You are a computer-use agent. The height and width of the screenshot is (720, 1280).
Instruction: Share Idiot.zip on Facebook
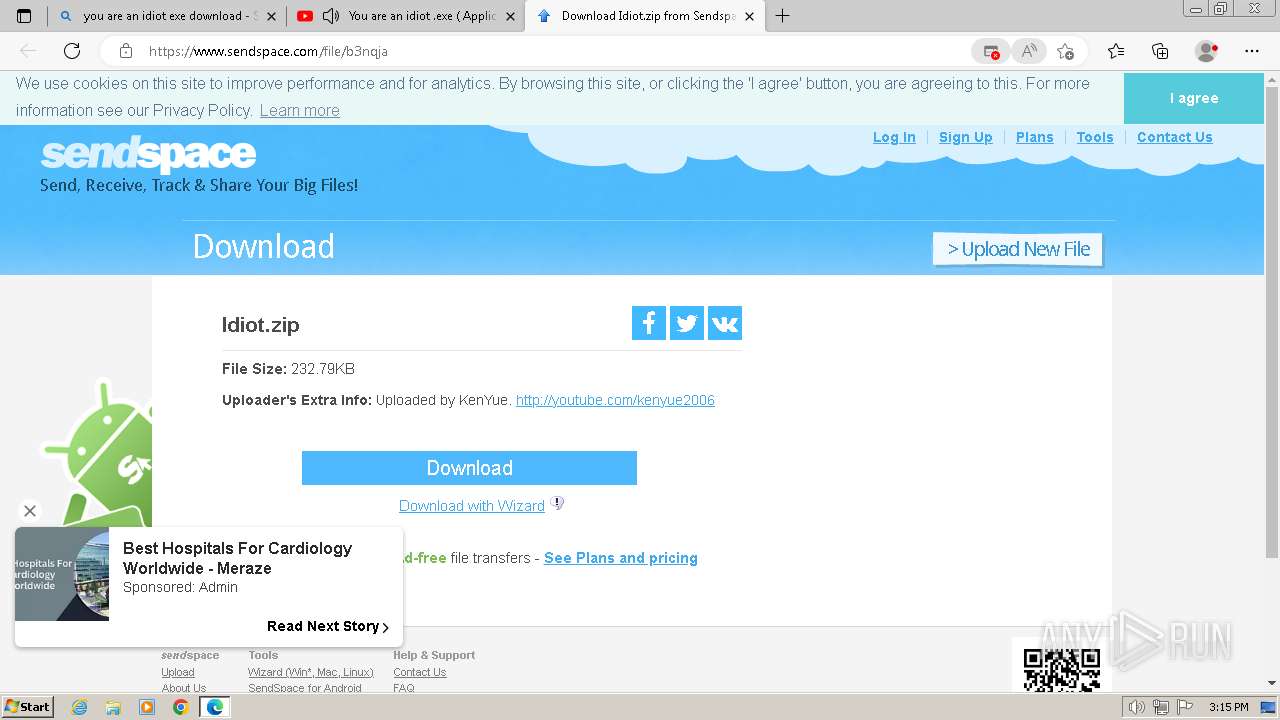tap(649, 323)
